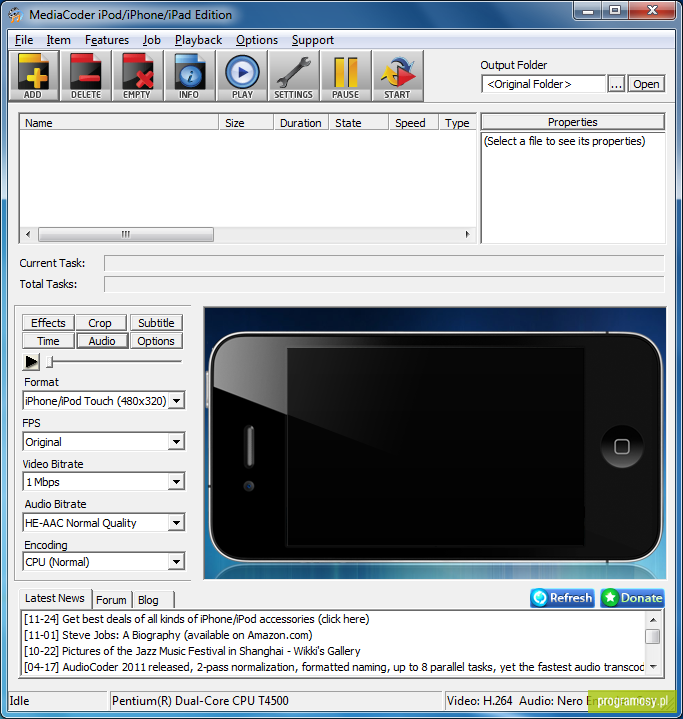Click the small preview play button

point(31,362)
